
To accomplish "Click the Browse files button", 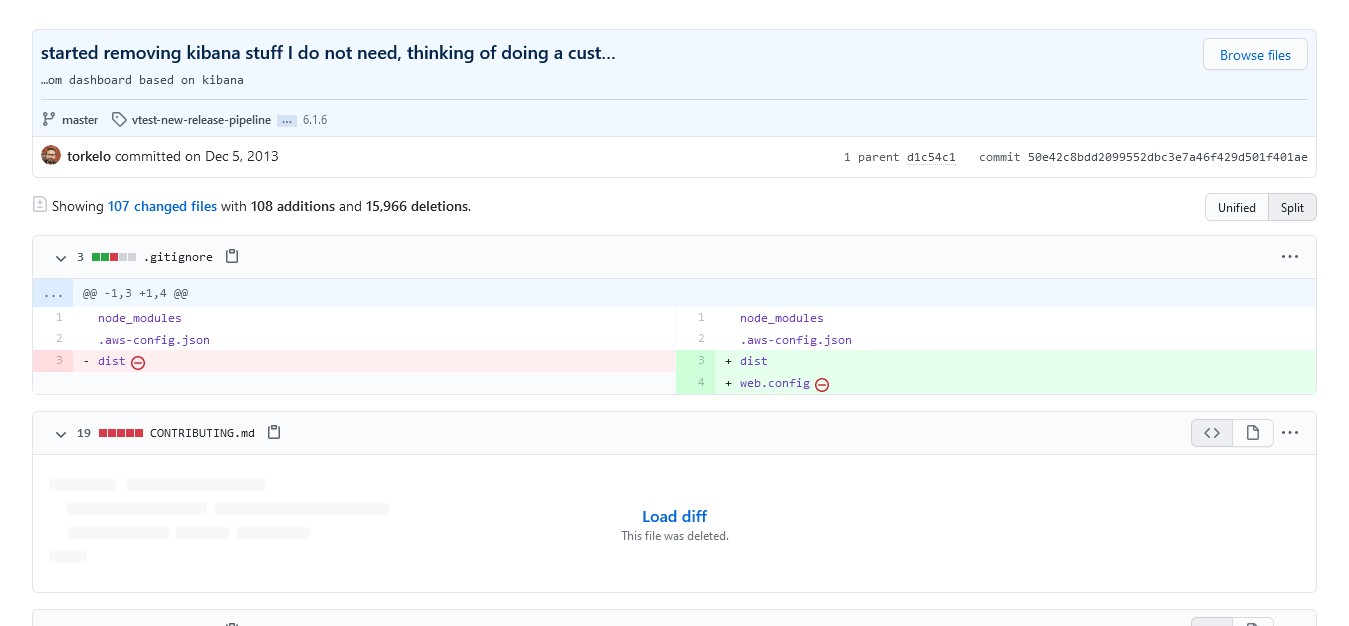I will pos(1255,54).
